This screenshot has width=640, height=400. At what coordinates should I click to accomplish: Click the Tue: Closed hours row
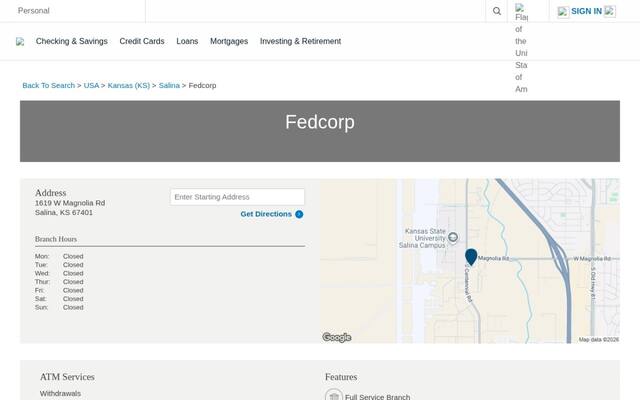59,265
